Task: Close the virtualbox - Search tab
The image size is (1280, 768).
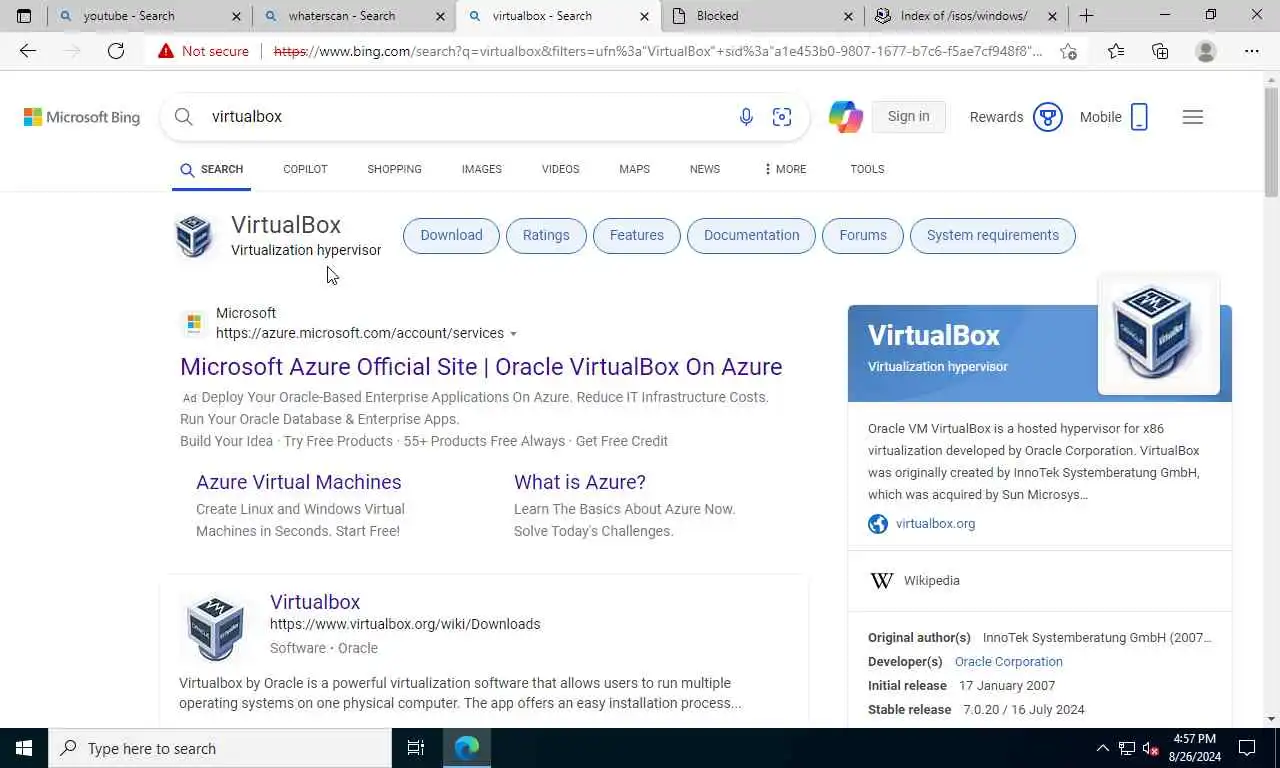Action: point(645,16)
